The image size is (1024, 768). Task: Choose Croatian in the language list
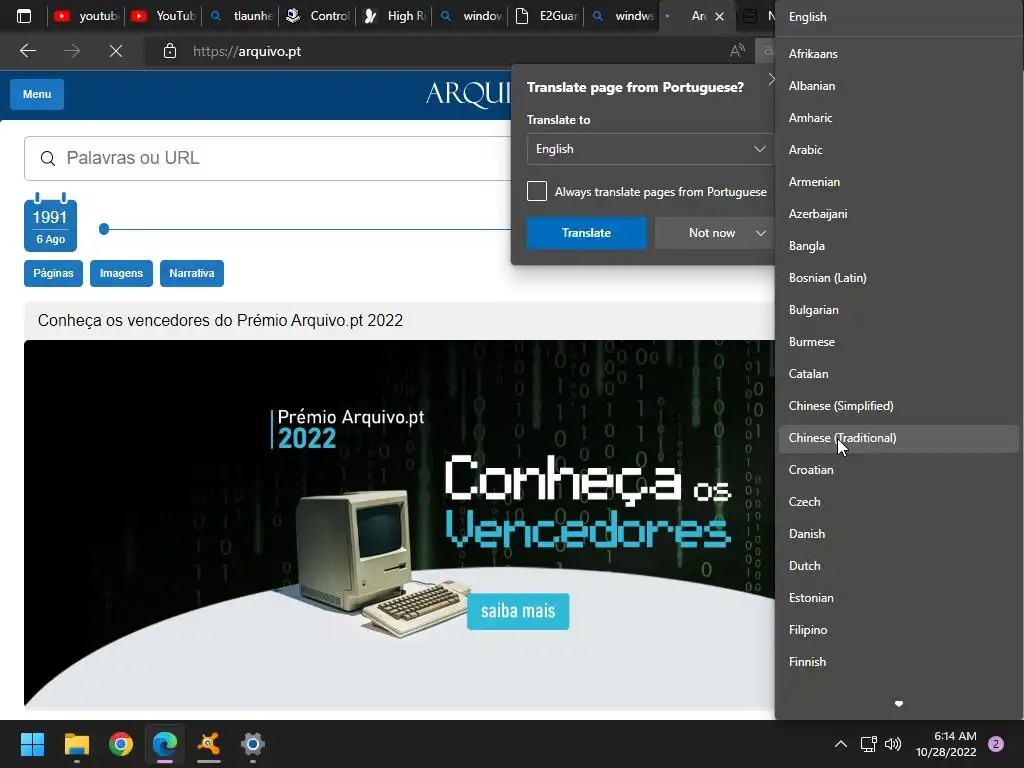click(899, 470)
